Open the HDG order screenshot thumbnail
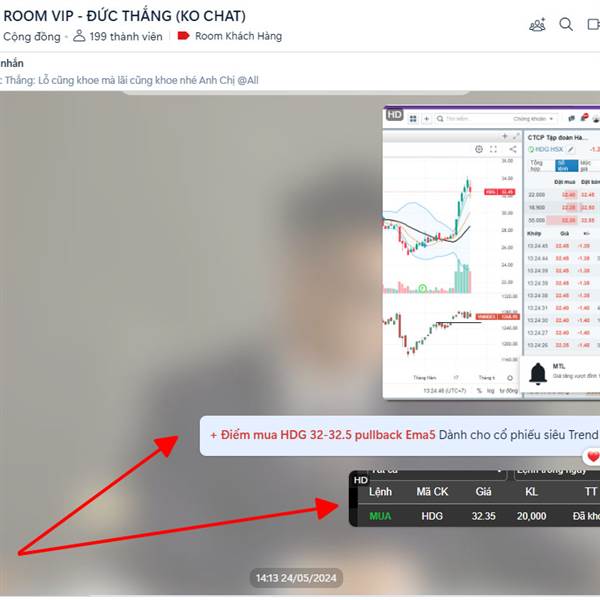 (475, 499)
